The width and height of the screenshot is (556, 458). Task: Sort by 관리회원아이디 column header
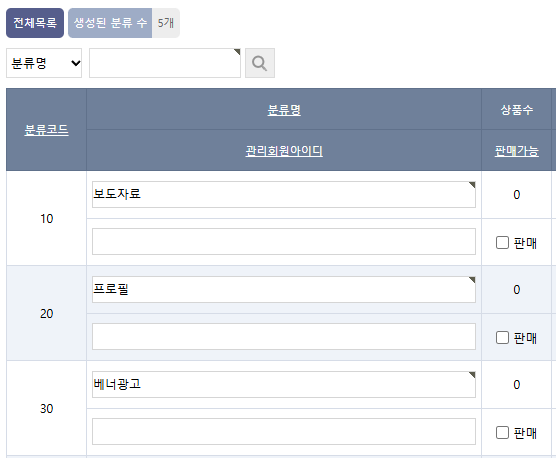(x=284, y=151)
